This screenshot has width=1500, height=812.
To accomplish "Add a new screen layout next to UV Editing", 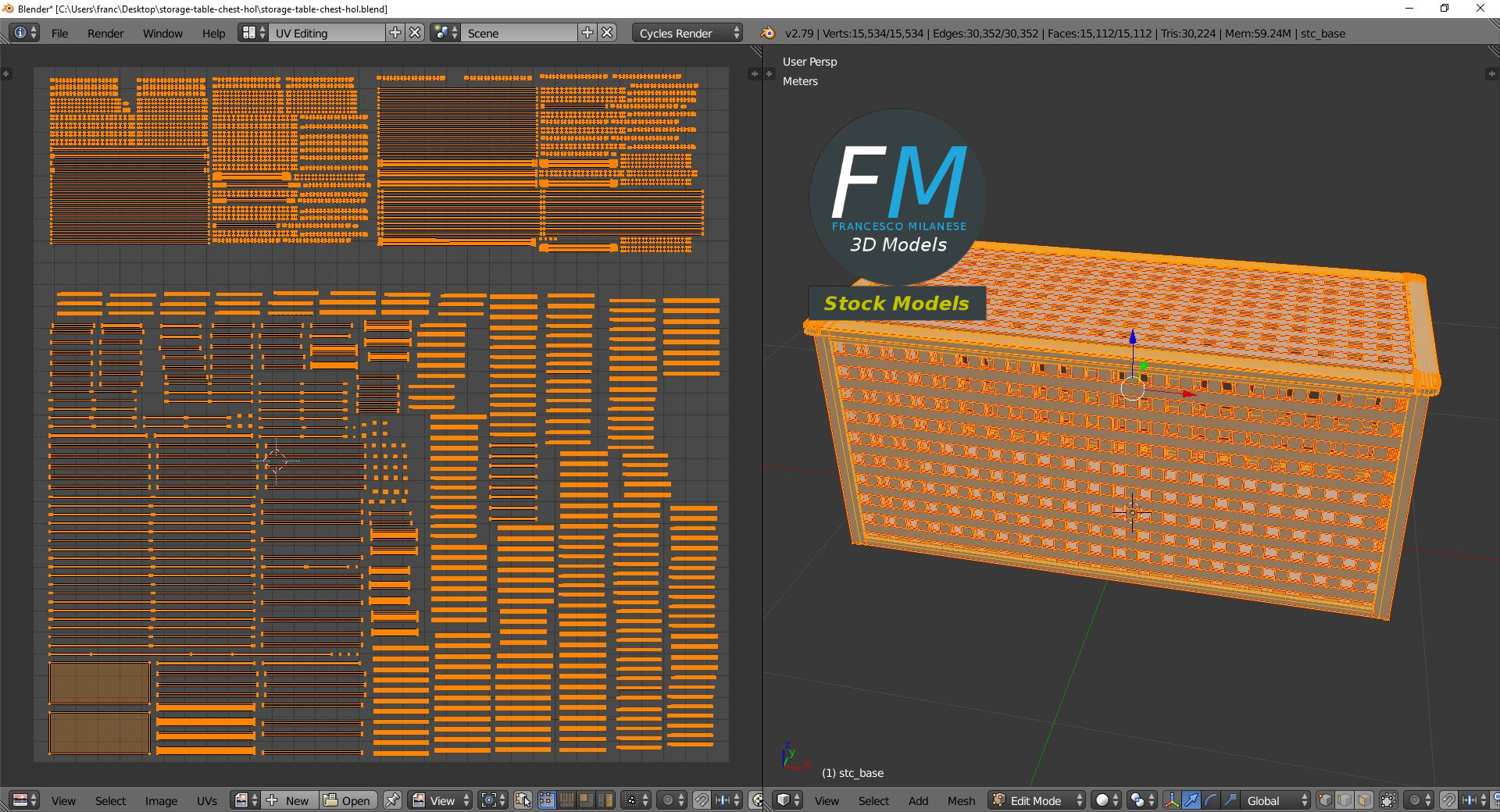I will (x=395, y=33).
